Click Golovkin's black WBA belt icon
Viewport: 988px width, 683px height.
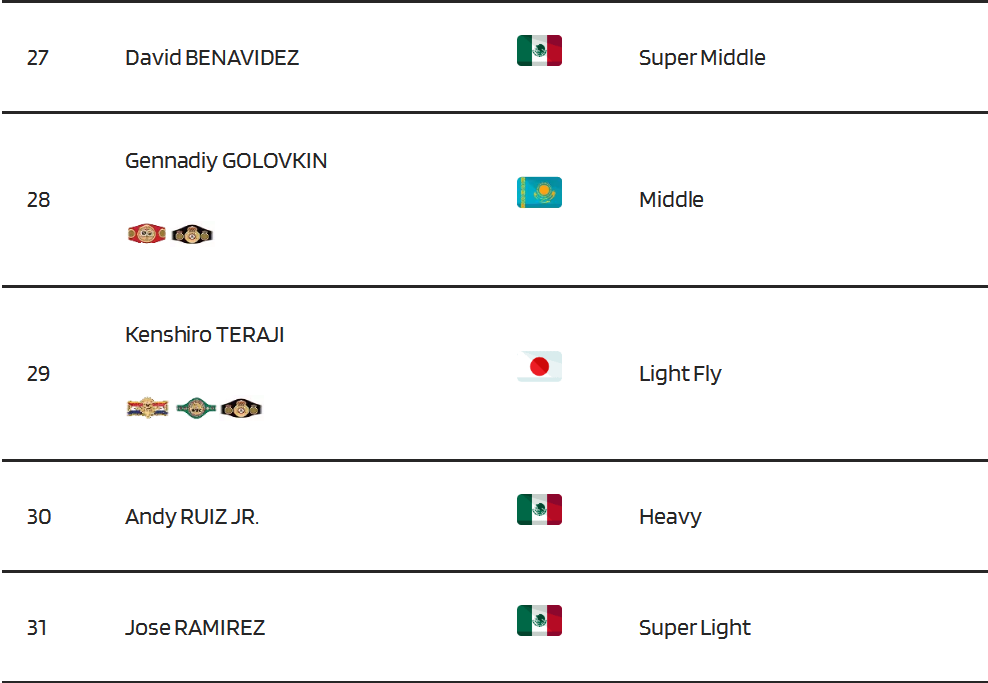(x=192, y=234)
